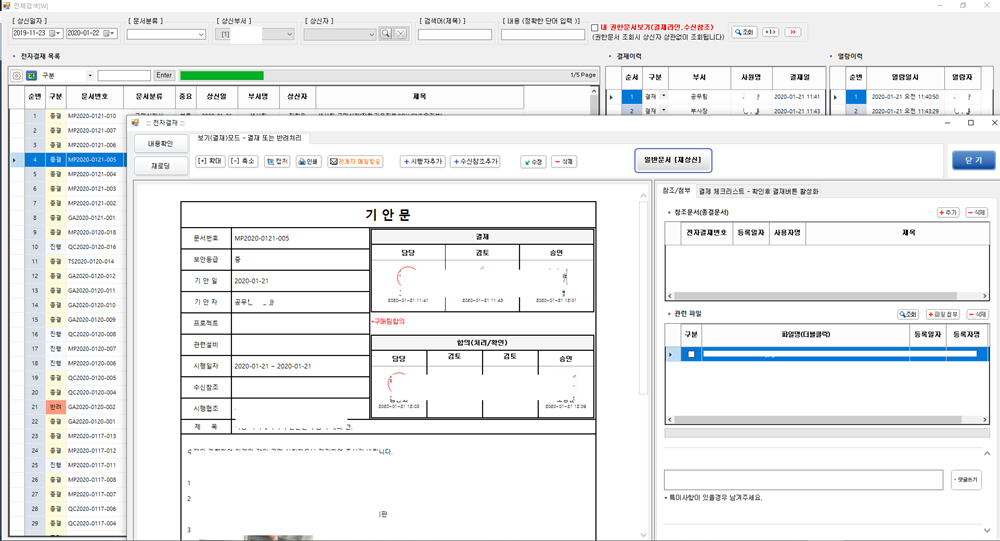Click the 검색어(제목) input field
The image size is (1000, 541).
(455, 34)
